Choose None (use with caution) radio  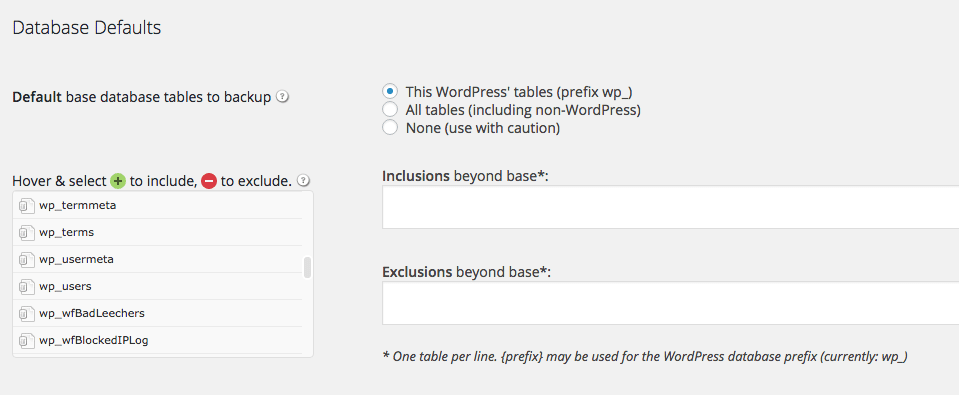click(x=390, y=128)
